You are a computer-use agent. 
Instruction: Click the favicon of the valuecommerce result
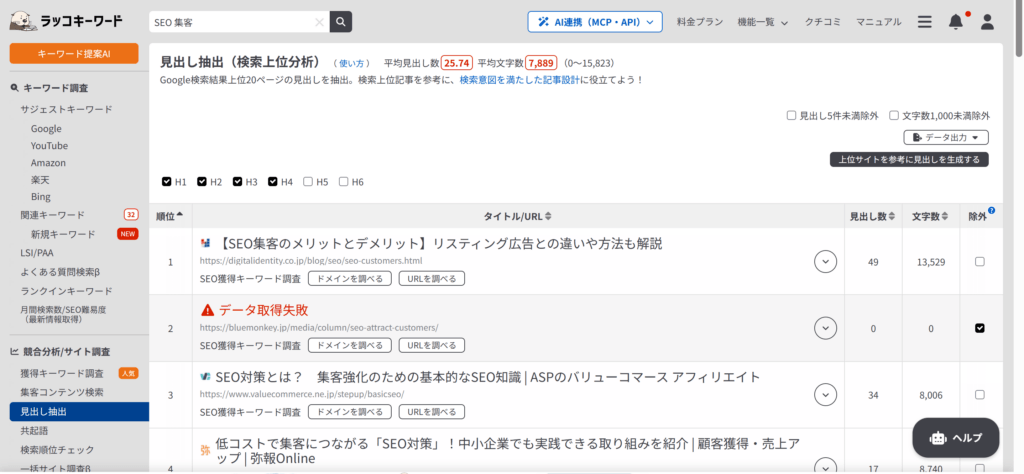tap(205, 377)
